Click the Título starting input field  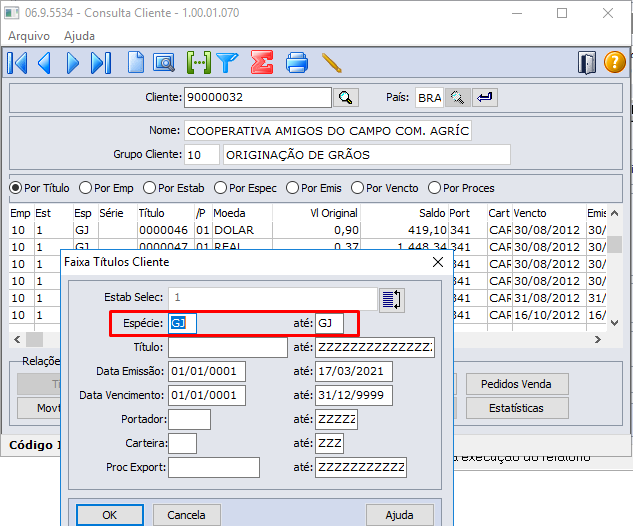(x=228, y=348)
